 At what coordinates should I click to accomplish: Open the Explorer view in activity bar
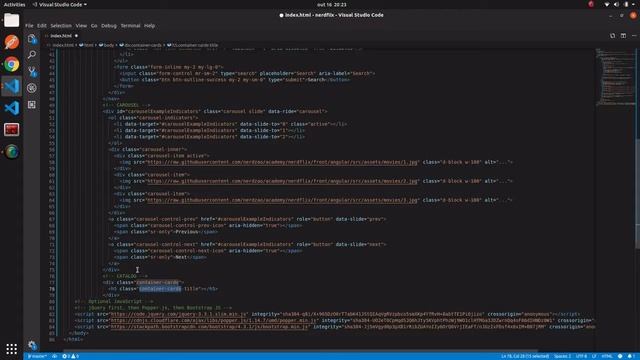click(32, 38)
